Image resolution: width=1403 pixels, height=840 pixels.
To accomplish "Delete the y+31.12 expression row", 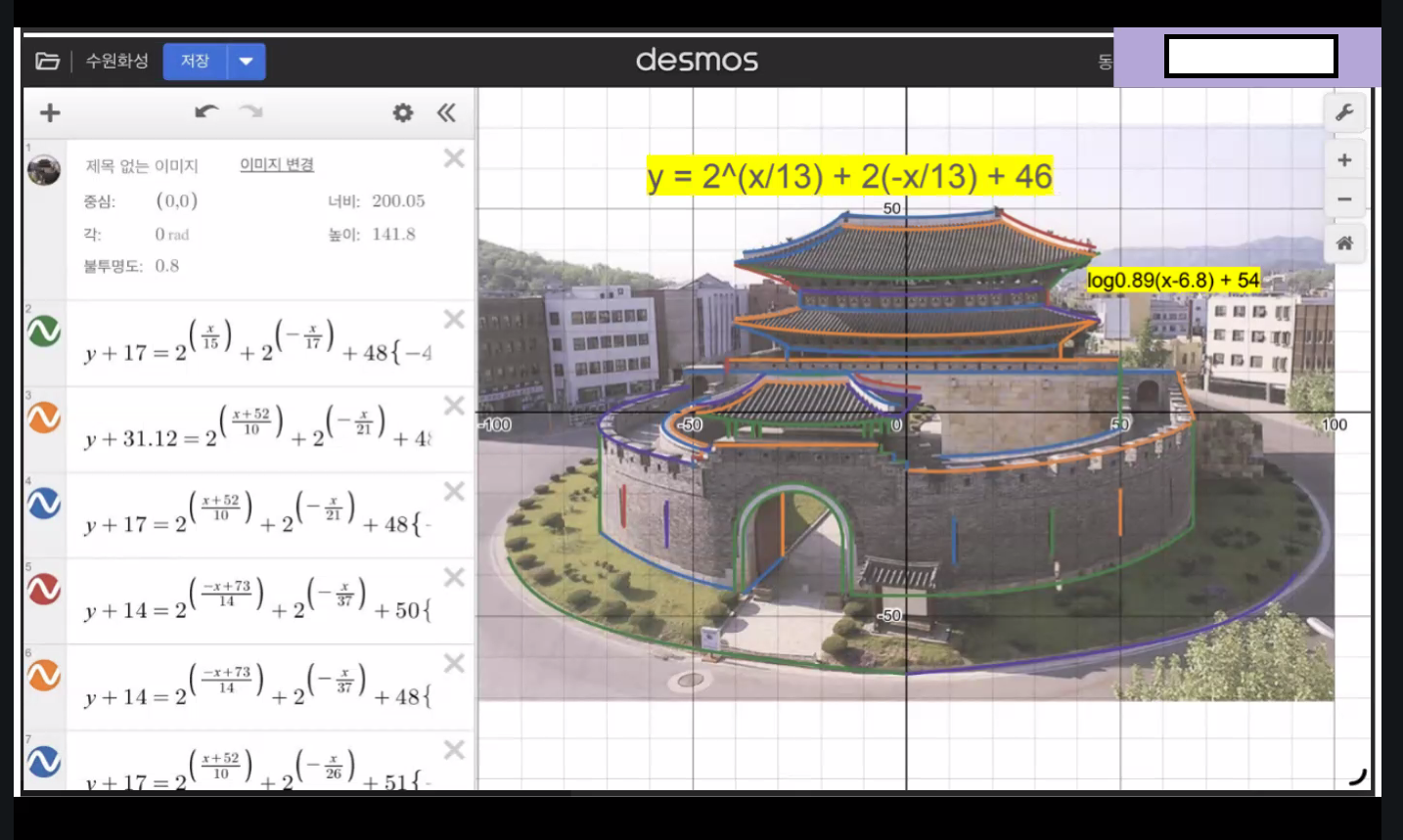I will coord(454,405).
